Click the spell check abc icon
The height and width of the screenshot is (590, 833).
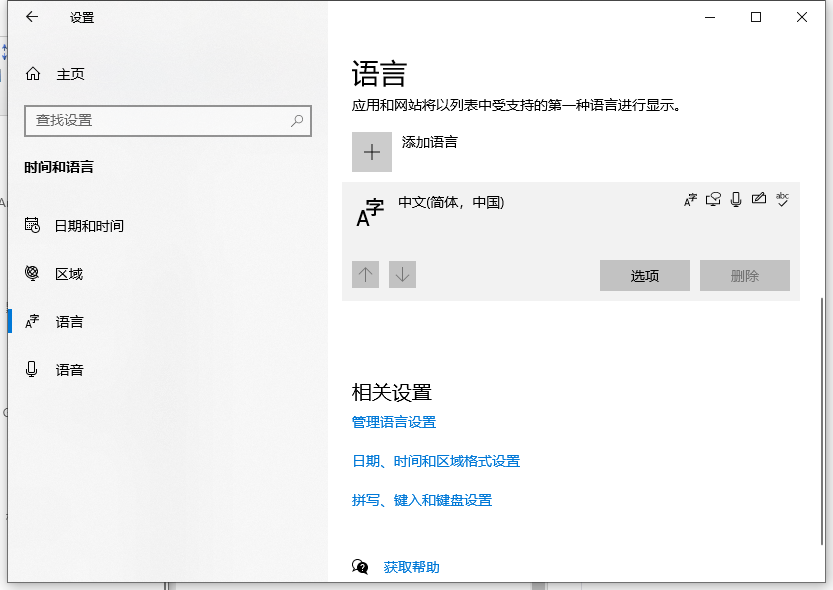coord(782,199)
